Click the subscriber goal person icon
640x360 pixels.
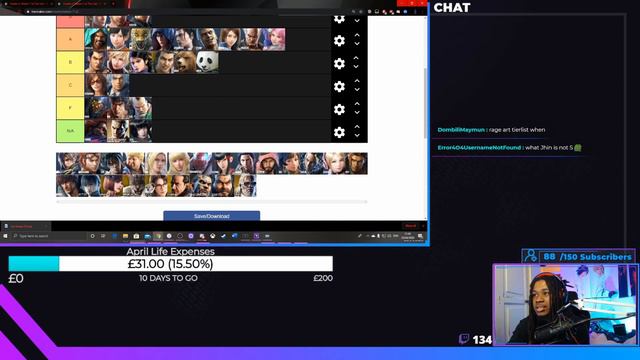[531, 256]
